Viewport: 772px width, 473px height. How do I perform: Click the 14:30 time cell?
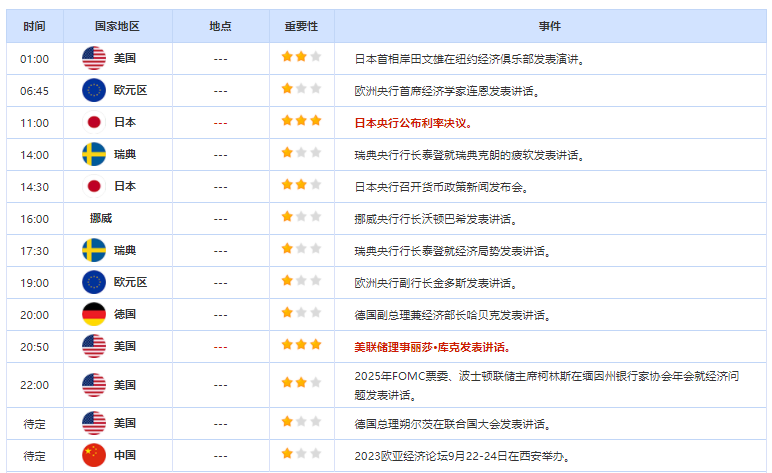(x=34, y=187)
